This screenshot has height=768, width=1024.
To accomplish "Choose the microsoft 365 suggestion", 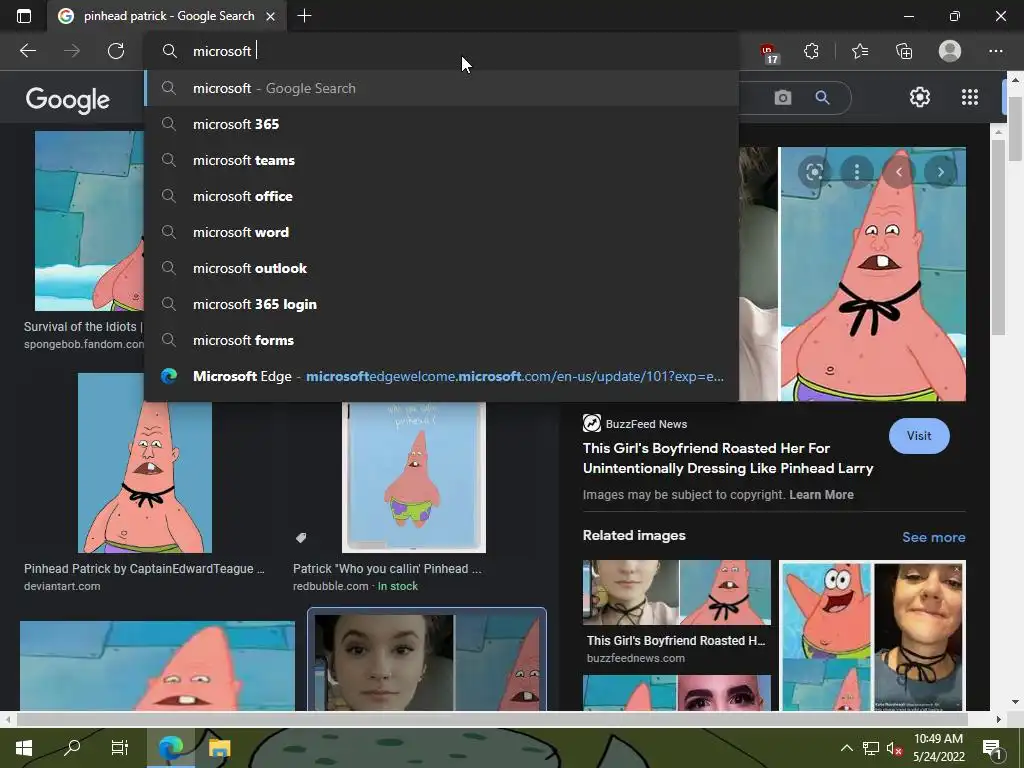I will click(x=441, y=124).
